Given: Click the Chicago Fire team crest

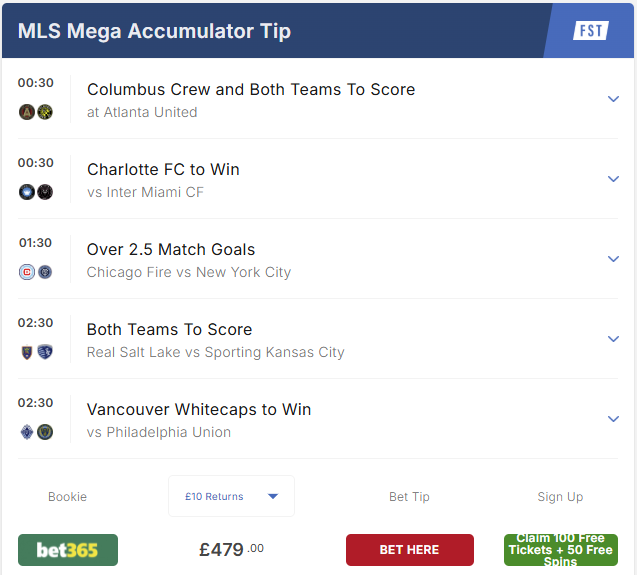Looking at the screenshot, I should (27, 272).
